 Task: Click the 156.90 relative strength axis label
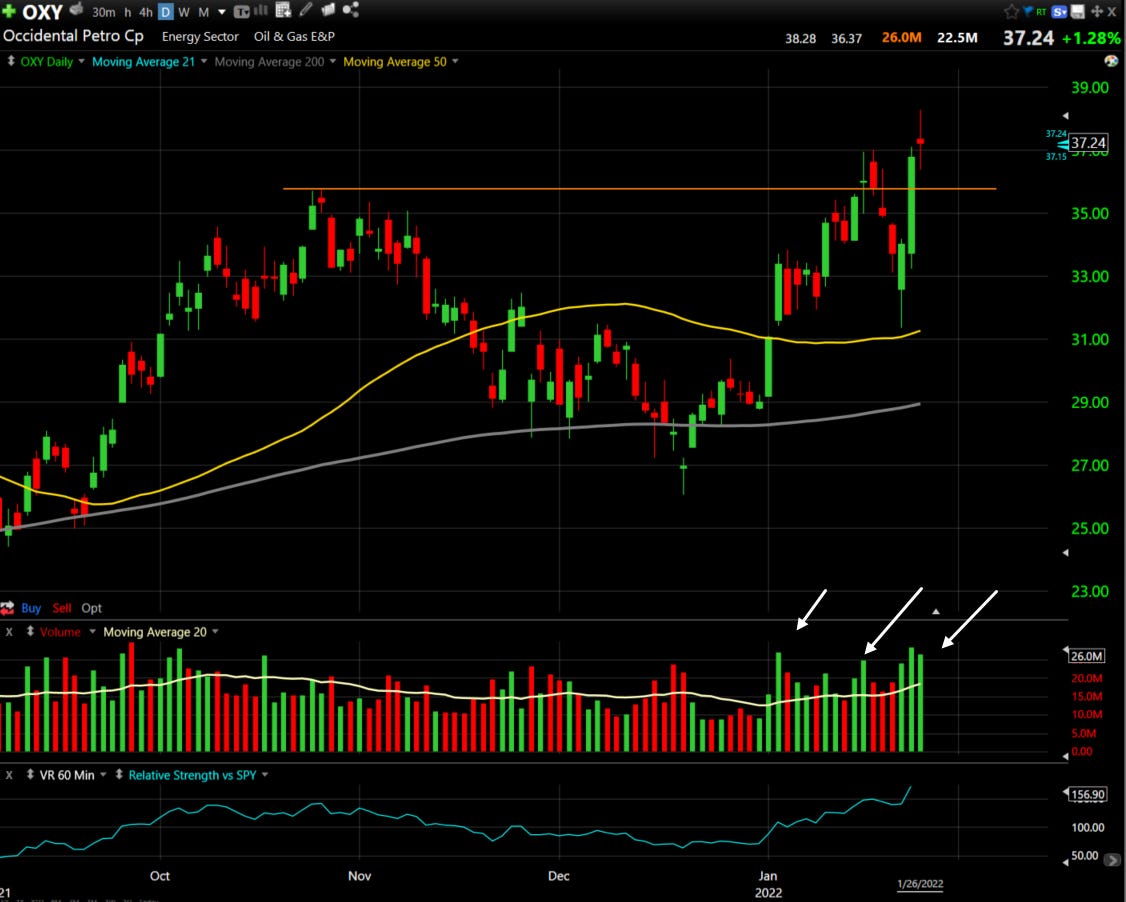point(1087,794)
